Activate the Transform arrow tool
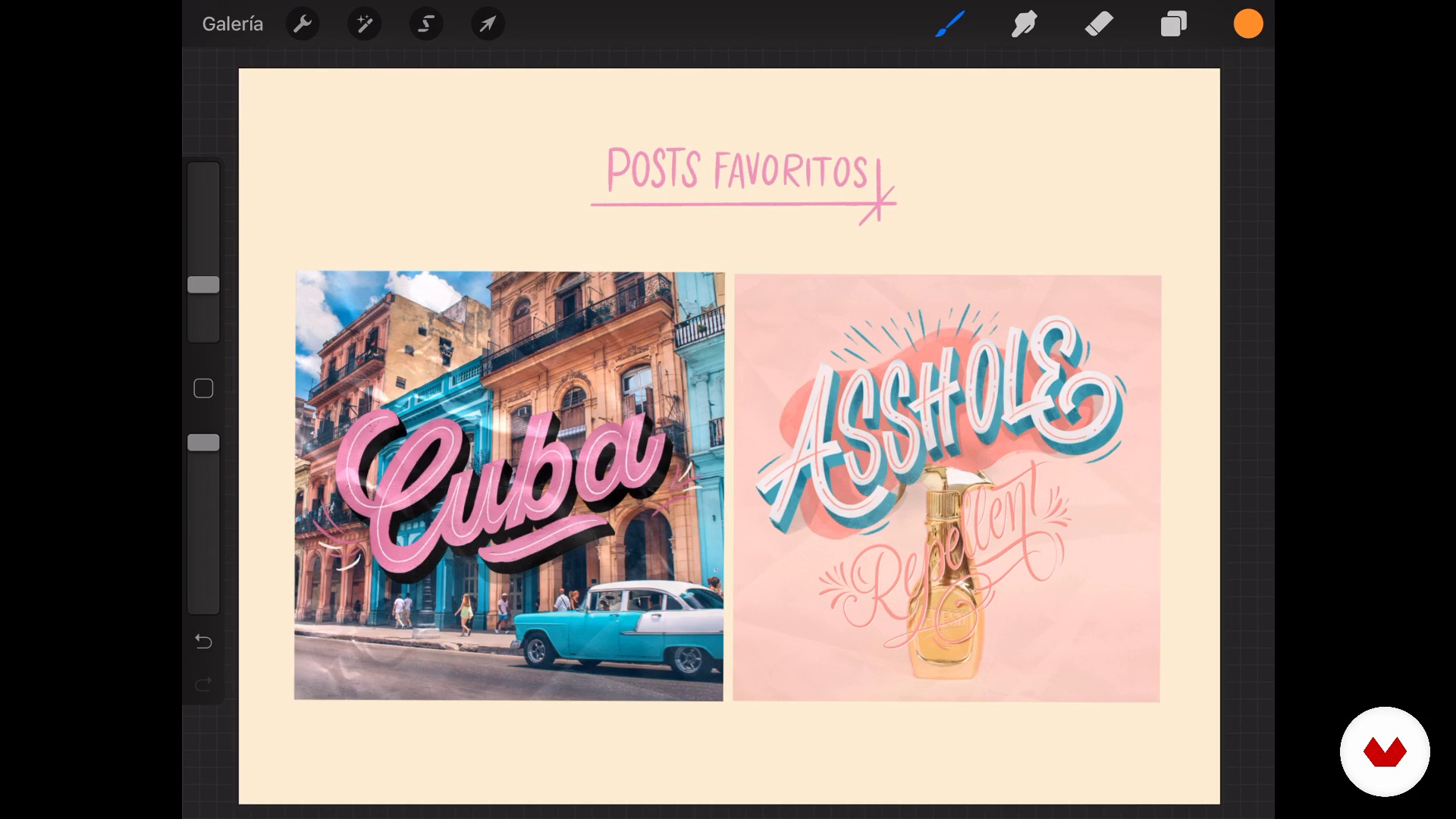Image resolution: width=1456 pixels, height=819 pixels. click(x=488, y=24)
